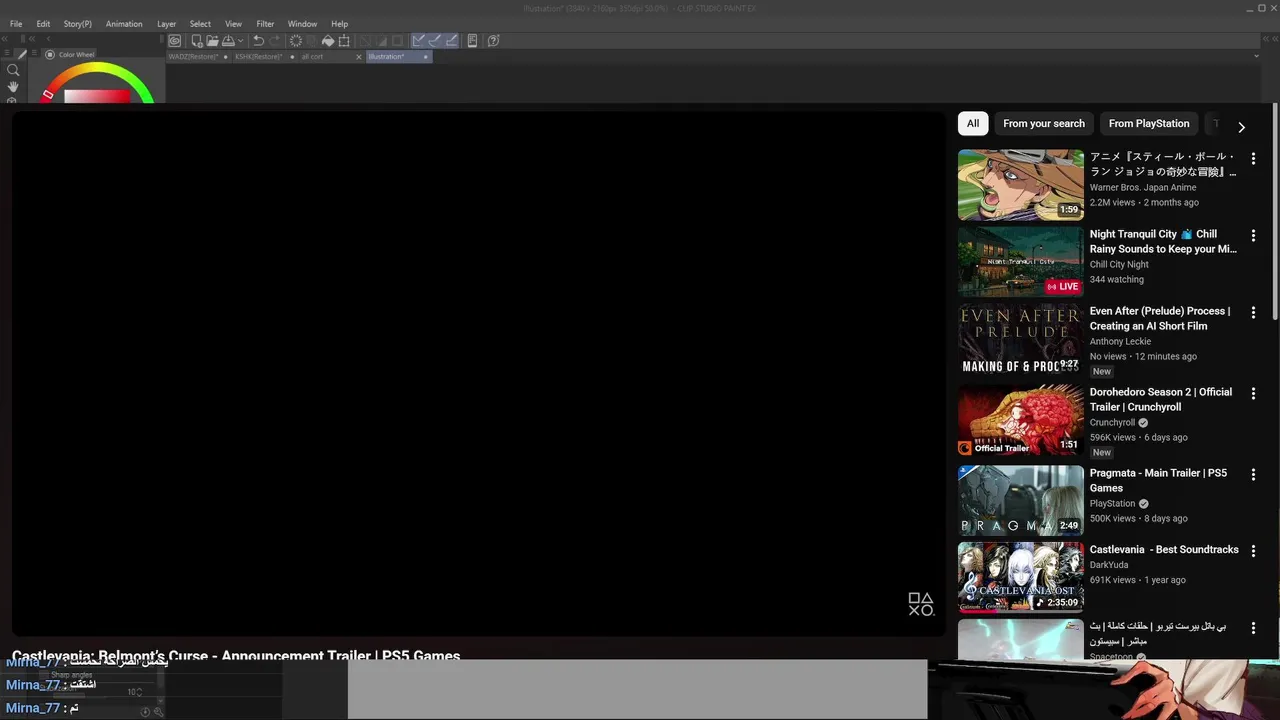Open the Select menu
The height and width of the screenshot is (720, 1280).
coord(200,24)
